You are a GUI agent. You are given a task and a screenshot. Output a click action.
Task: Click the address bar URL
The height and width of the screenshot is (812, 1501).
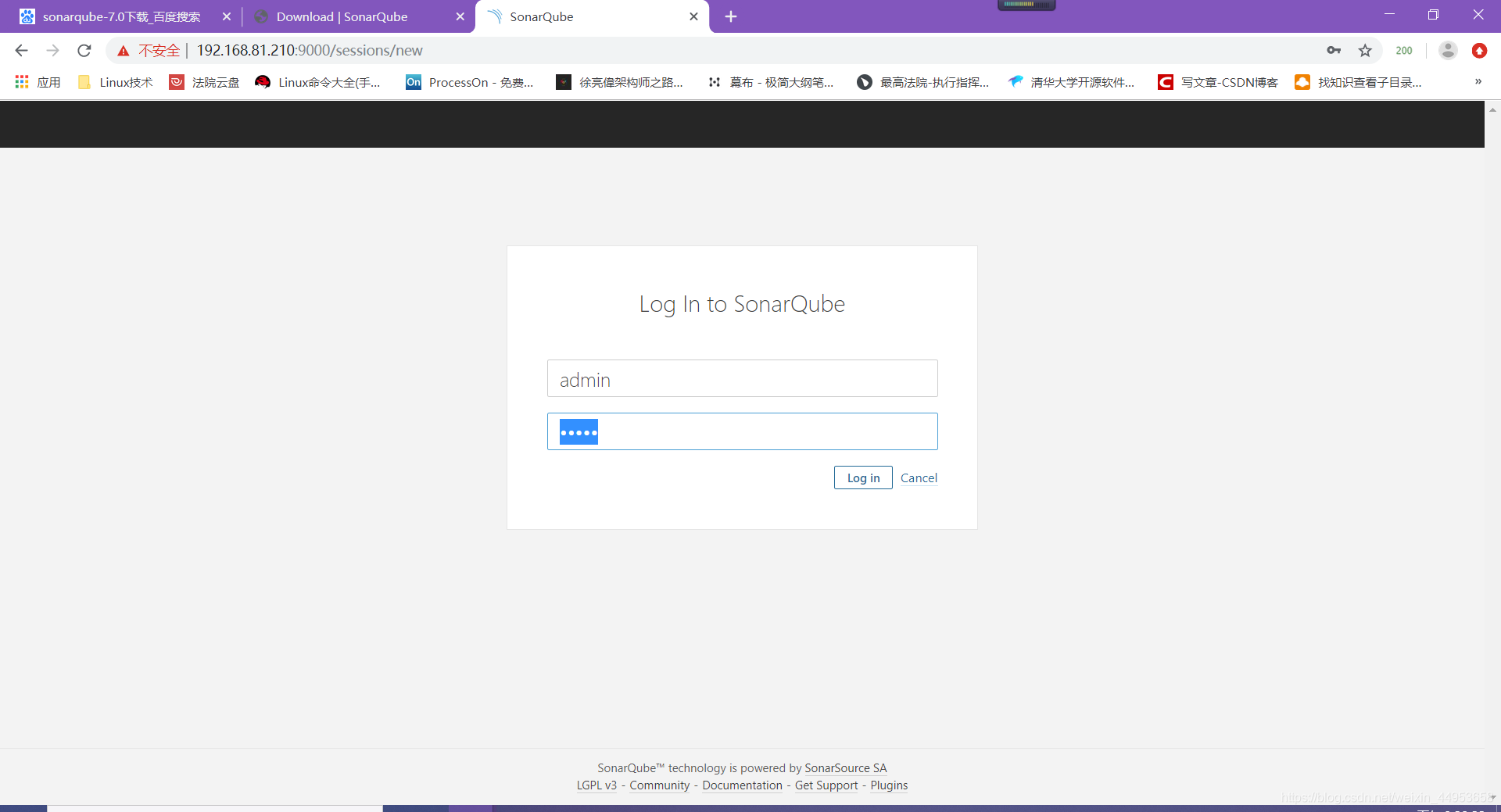click(x=310, y=51)
